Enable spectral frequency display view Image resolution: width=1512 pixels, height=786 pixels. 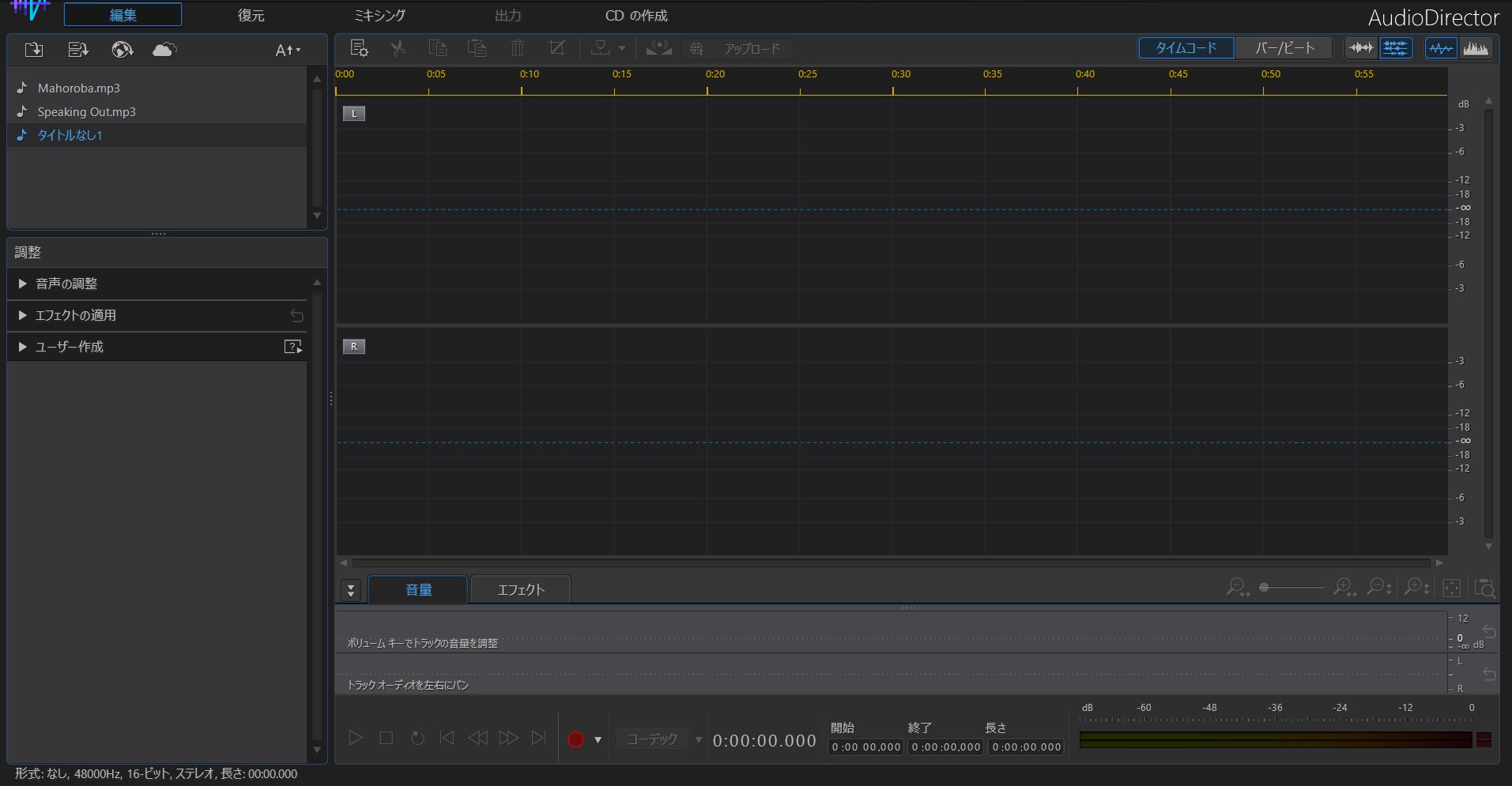[1476, 48]
